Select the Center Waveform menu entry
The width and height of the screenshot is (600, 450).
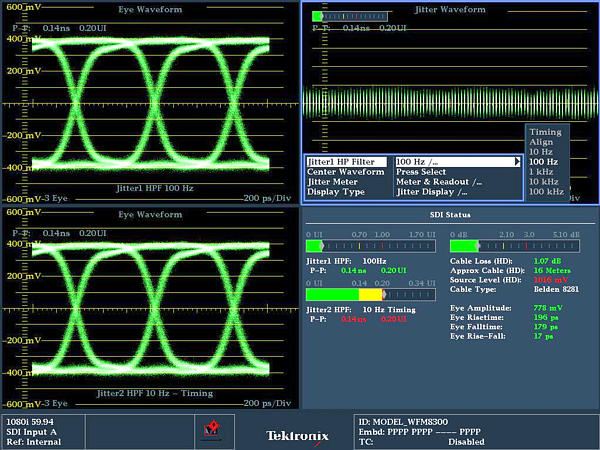[x=345, y=172]
